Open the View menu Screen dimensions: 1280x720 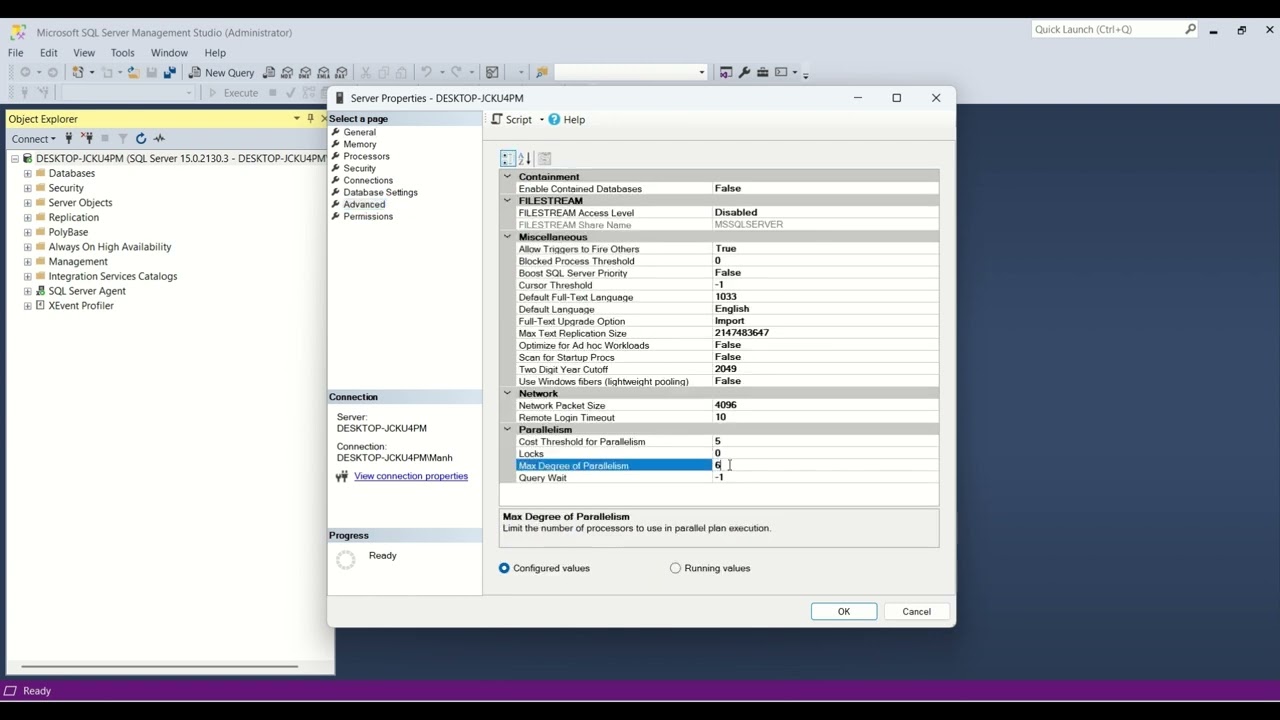[84, 52]
